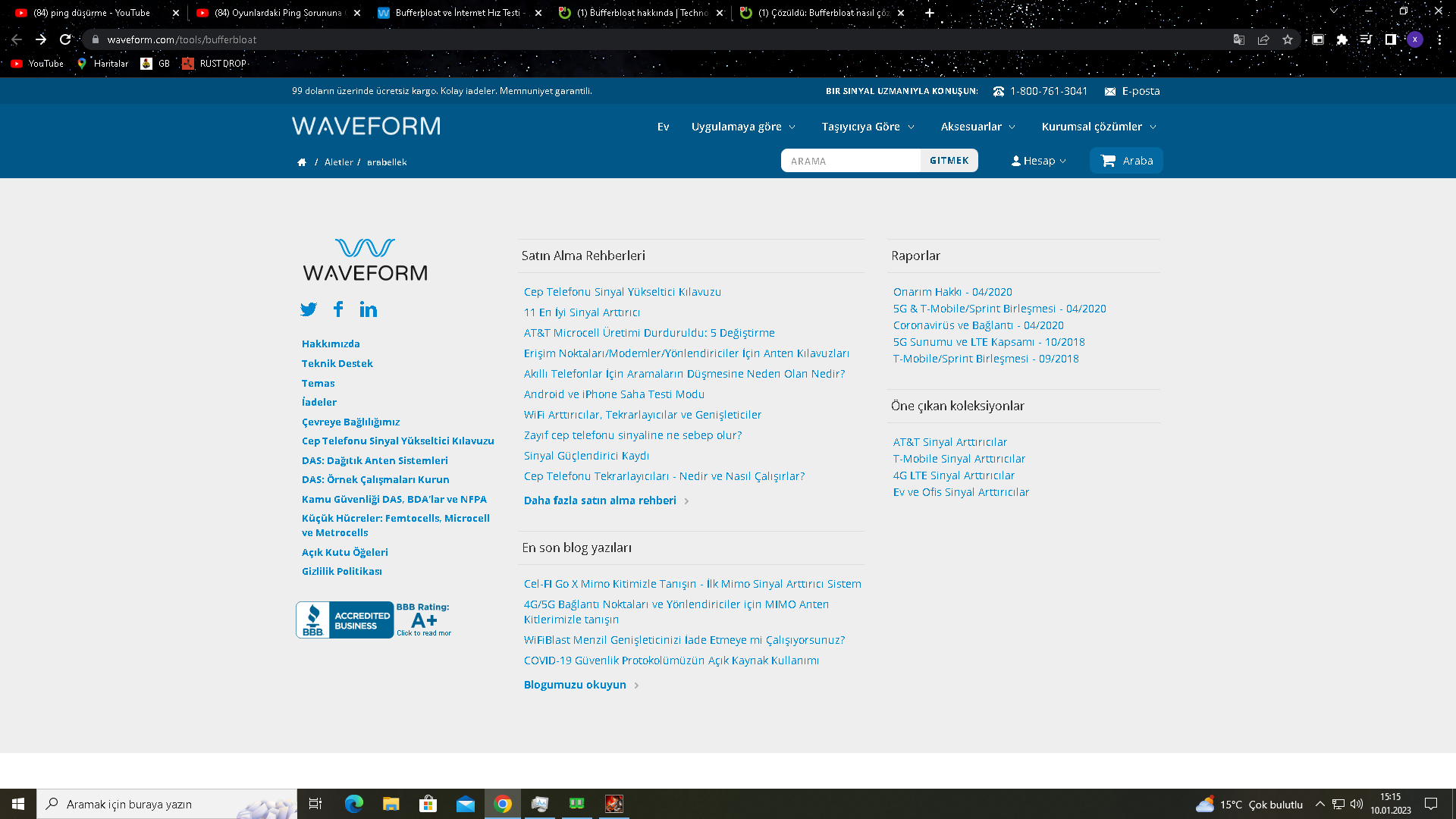Viewport: 1456px width, 819px height.
Task: Open the shopping cart Araba button
Action: point(1126,161)
